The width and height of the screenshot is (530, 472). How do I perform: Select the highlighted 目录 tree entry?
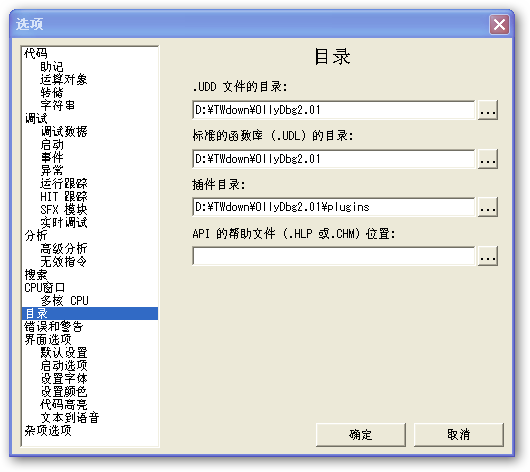click(x=90, y=313)
